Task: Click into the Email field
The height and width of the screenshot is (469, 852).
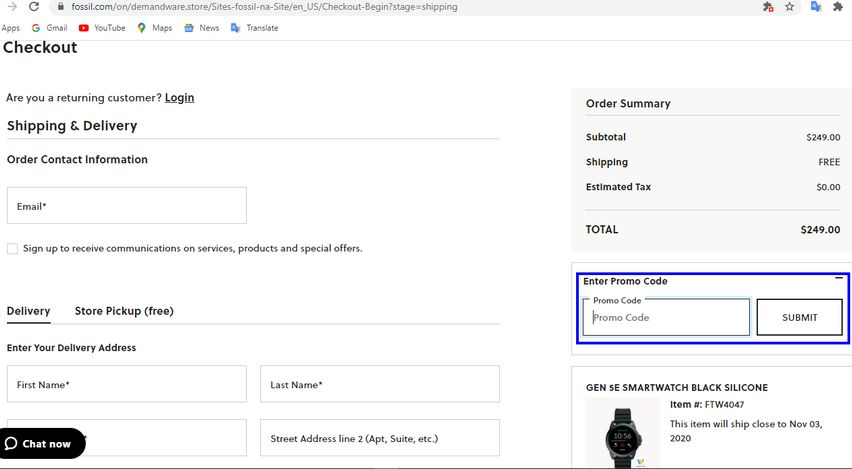Action: pyautogui.click(x=127, y=205)
